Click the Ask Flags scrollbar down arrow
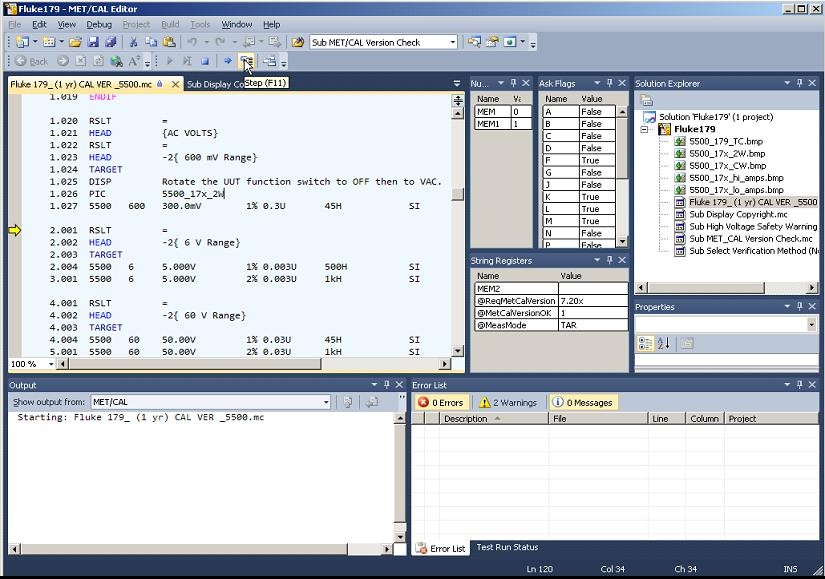This screenshot has height=579, width=825. 622,242
